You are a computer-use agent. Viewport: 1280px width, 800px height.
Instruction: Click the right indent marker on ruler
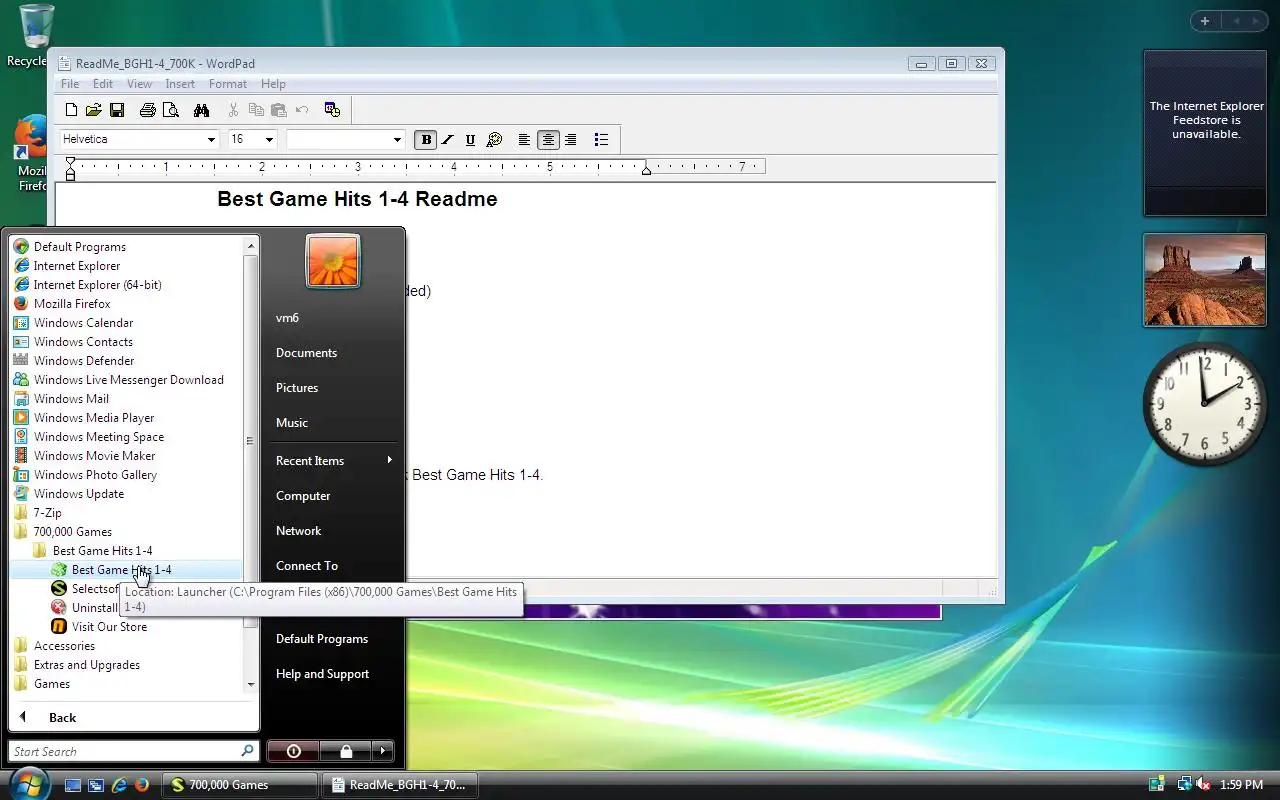tap(647, 171)
